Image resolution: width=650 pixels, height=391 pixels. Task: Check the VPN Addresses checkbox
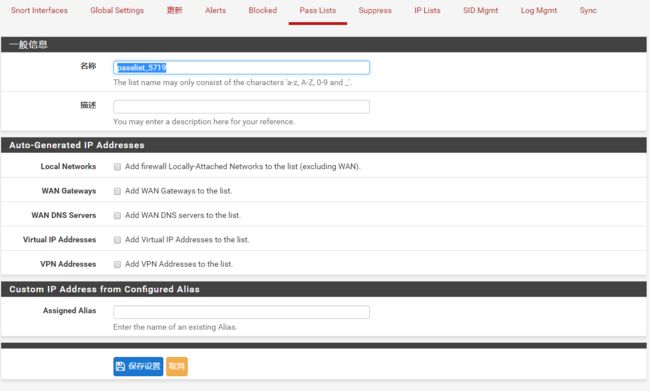pyautogui.click(x=117, y=265)
